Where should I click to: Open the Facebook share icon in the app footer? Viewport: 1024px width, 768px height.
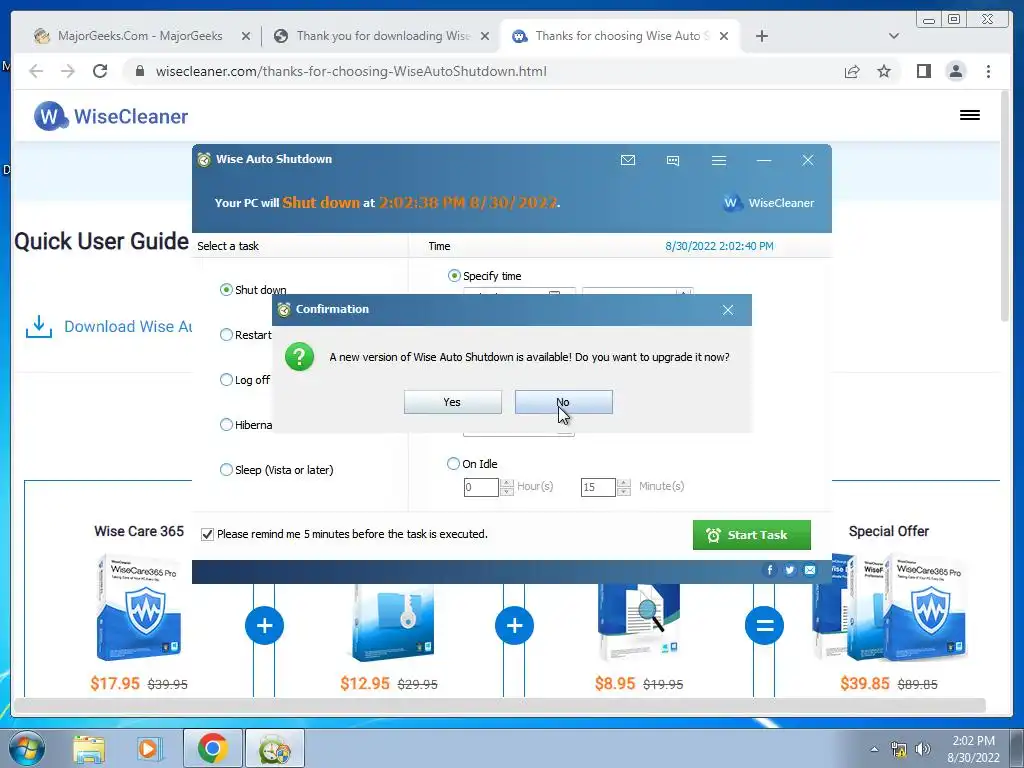(770, 570)
